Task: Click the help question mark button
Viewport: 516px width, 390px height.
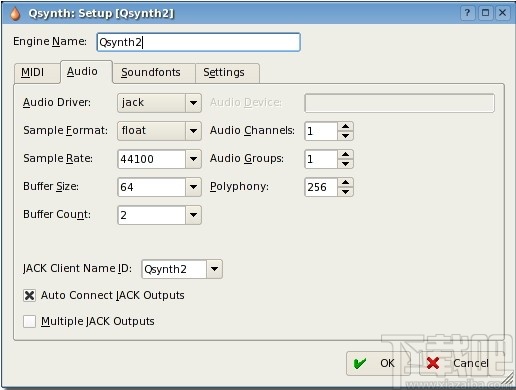Action: click(x=468, y=13)
